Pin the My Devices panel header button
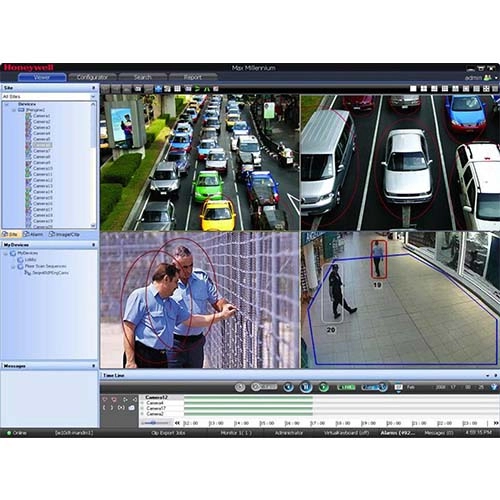This screenshot has width=500, height=500. coord(93,245)
